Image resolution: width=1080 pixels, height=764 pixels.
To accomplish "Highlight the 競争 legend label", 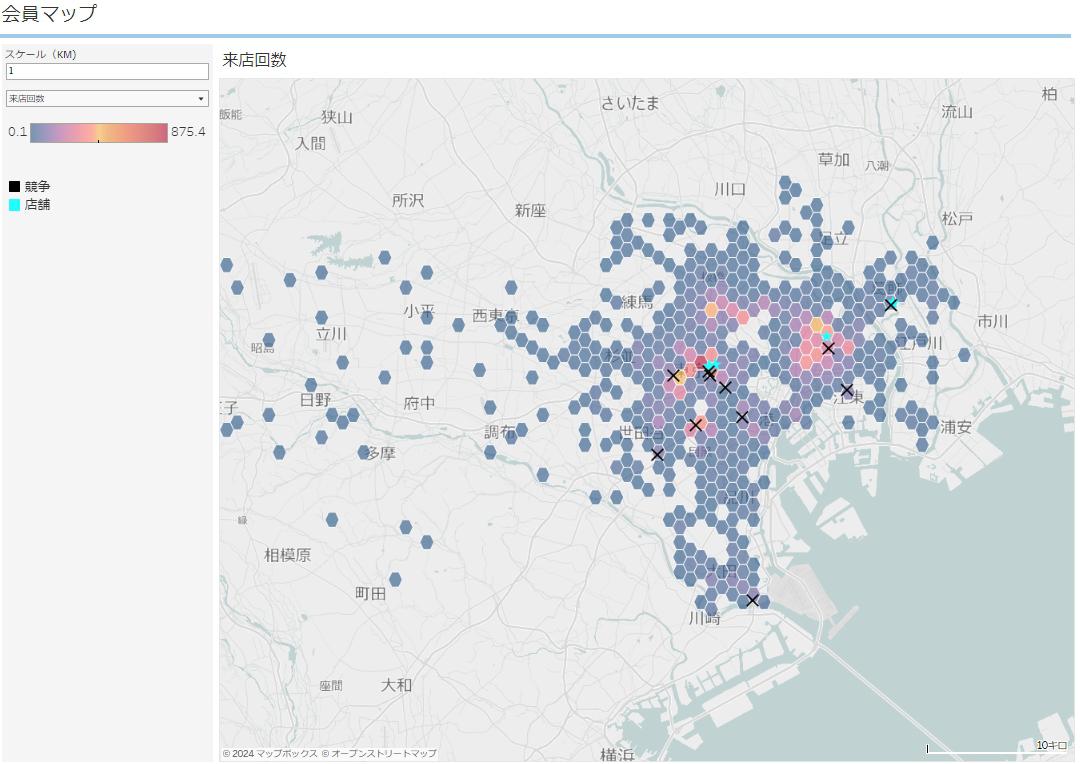I will (38, 186).
